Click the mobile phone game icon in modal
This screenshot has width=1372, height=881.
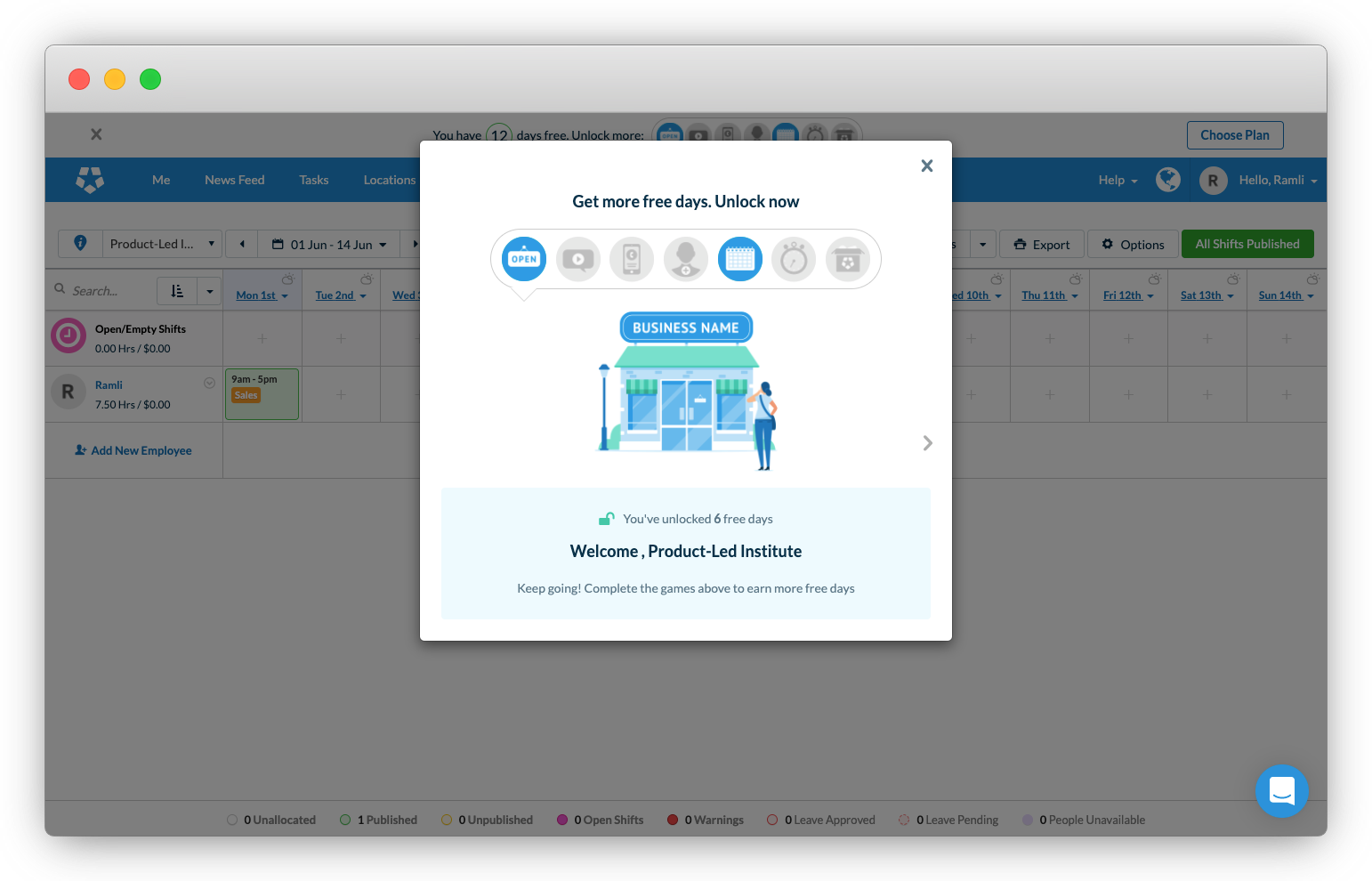tap(632, 259)
